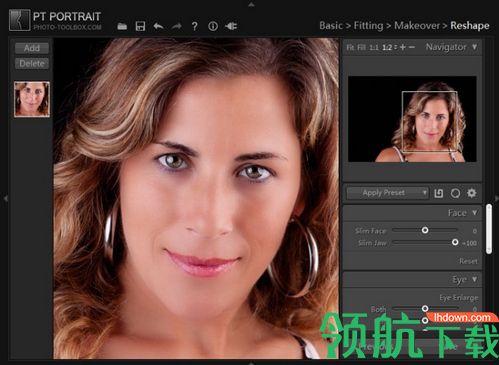Screen dimensions: 499x365
Task: Collapse the Eye section
Action: click(x=475, y=279)
